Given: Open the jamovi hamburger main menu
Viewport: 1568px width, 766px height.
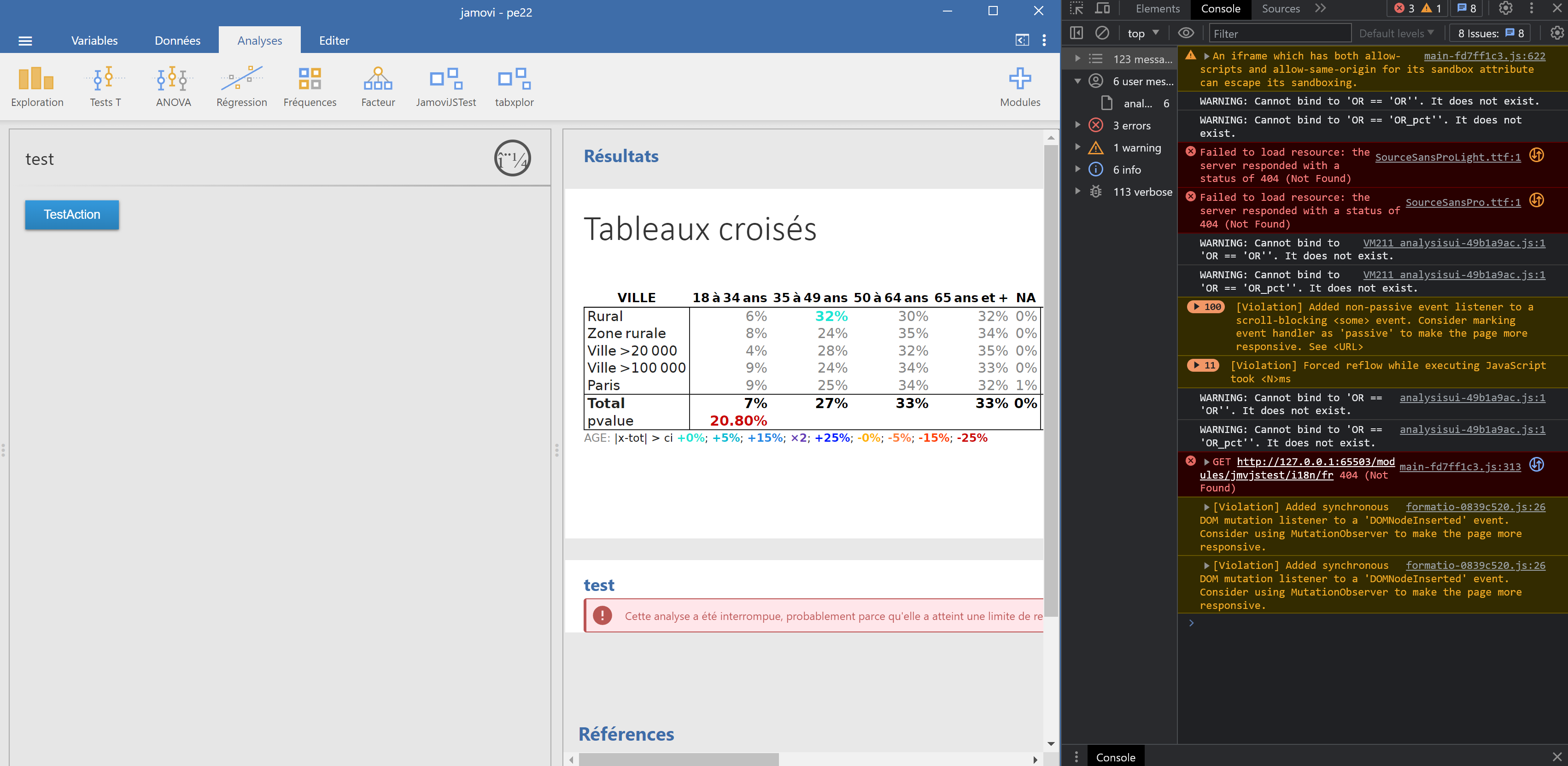Looking at the screenshot, I should click(25, 41).
